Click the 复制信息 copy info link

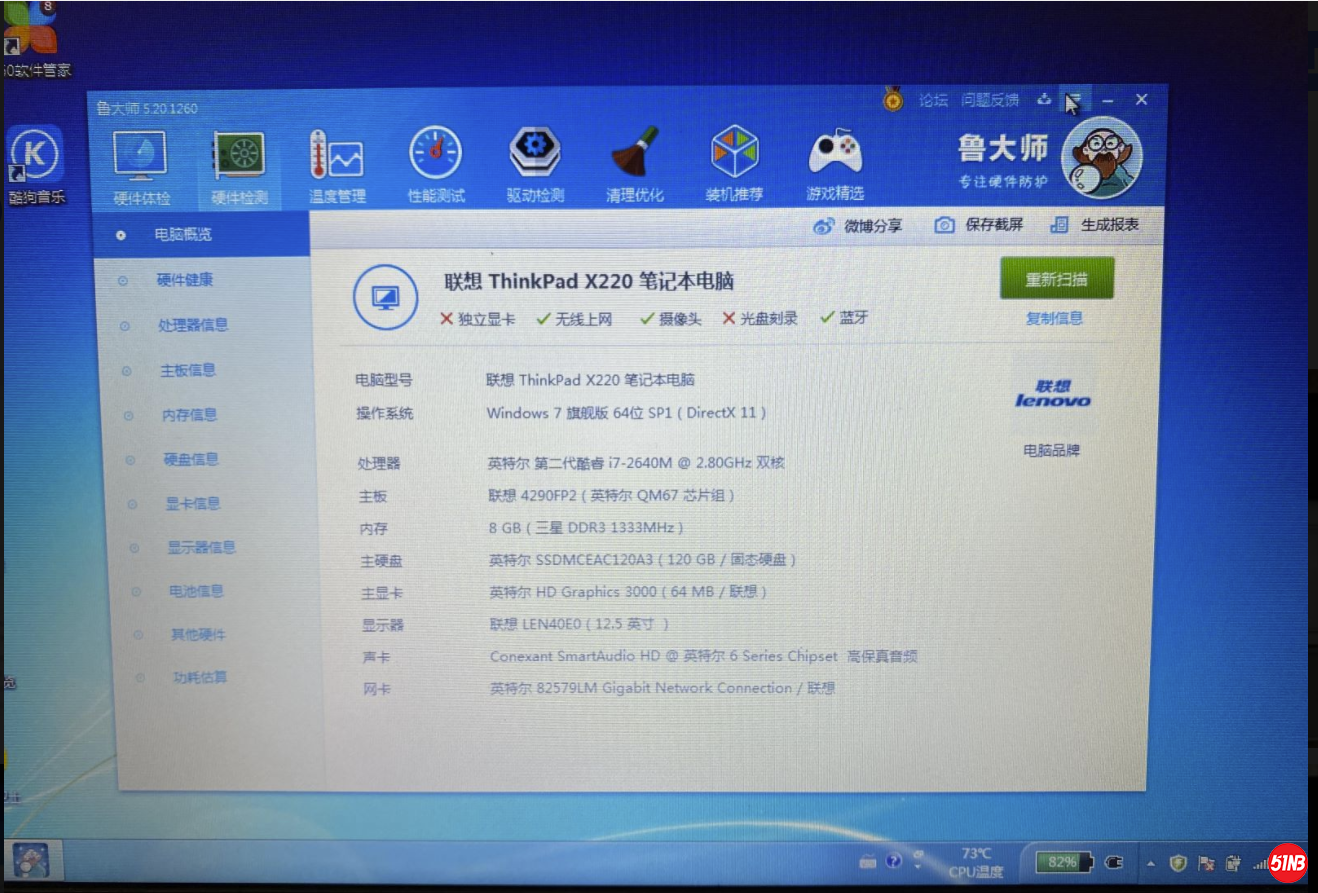point(1054,318)
